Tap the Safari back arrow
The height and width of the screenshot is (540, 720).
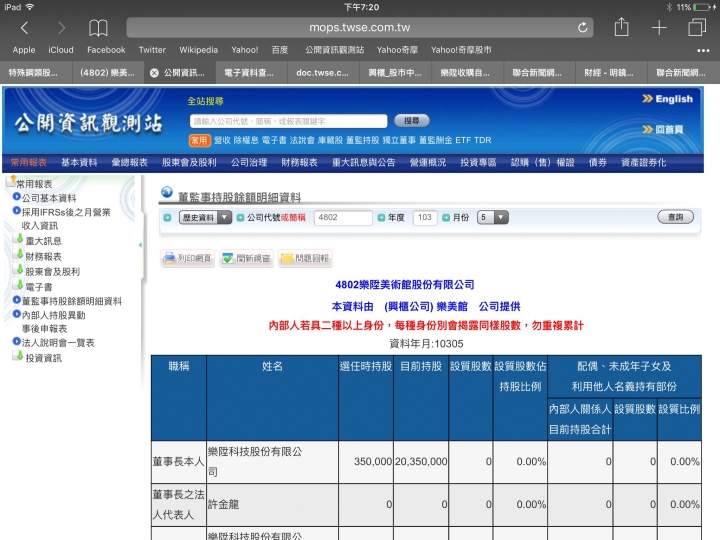pyautogui.click(x=25, y=27)
